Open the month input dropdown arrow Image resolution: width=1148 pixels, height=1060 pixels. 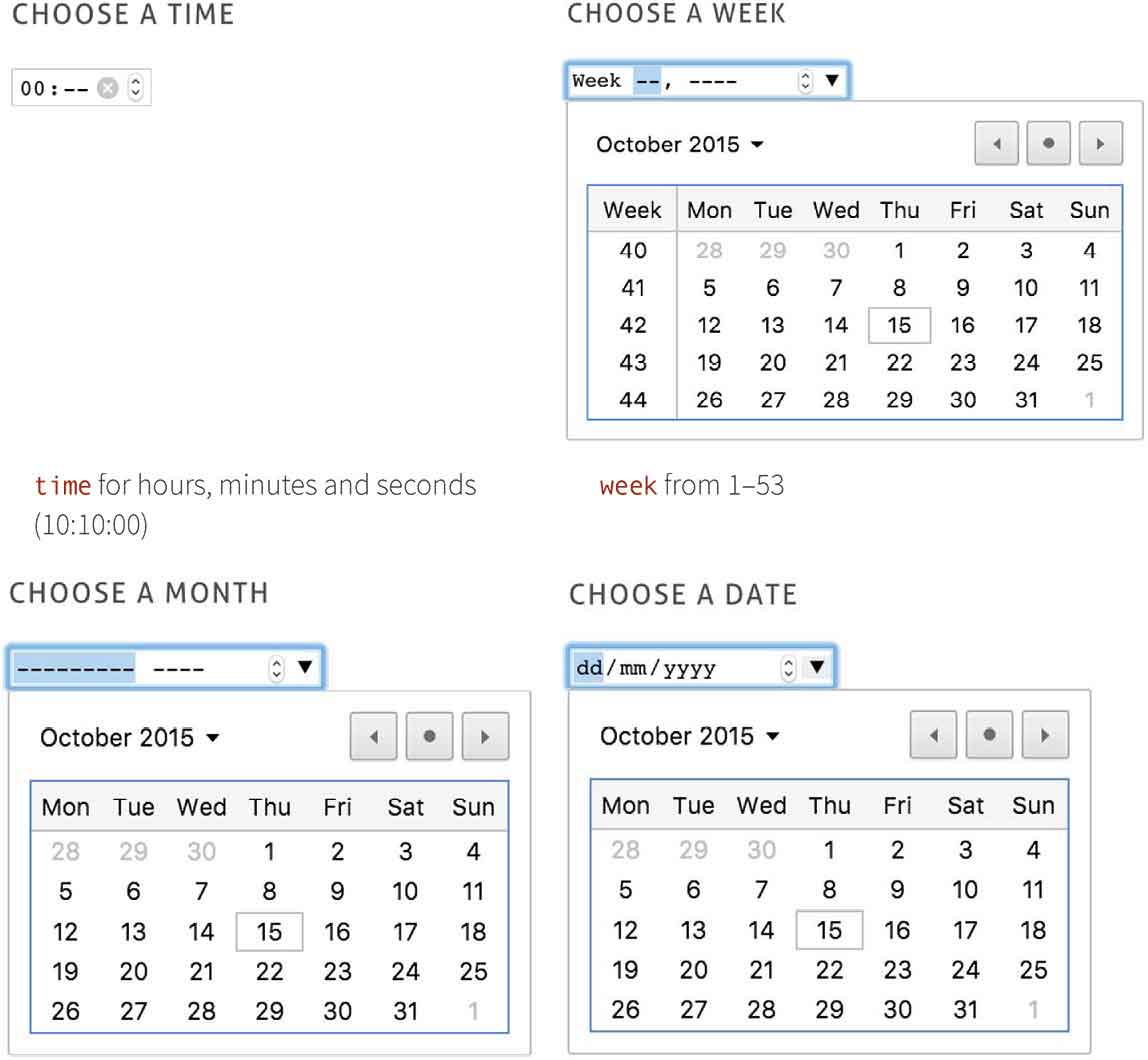pos(305,667)
